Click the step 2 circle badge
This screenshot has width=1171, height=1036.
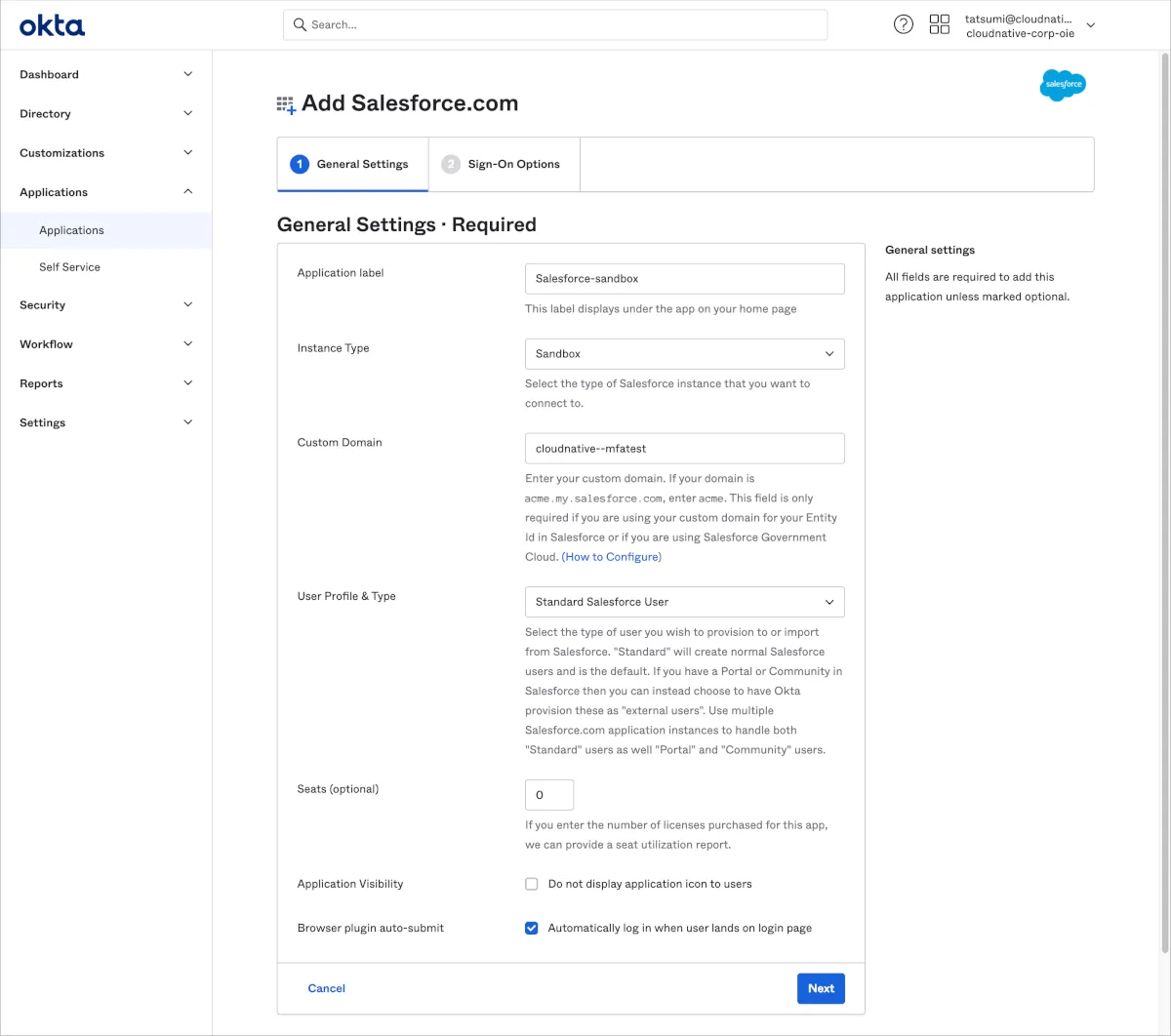pyautogui.click(x=450, y=164)
